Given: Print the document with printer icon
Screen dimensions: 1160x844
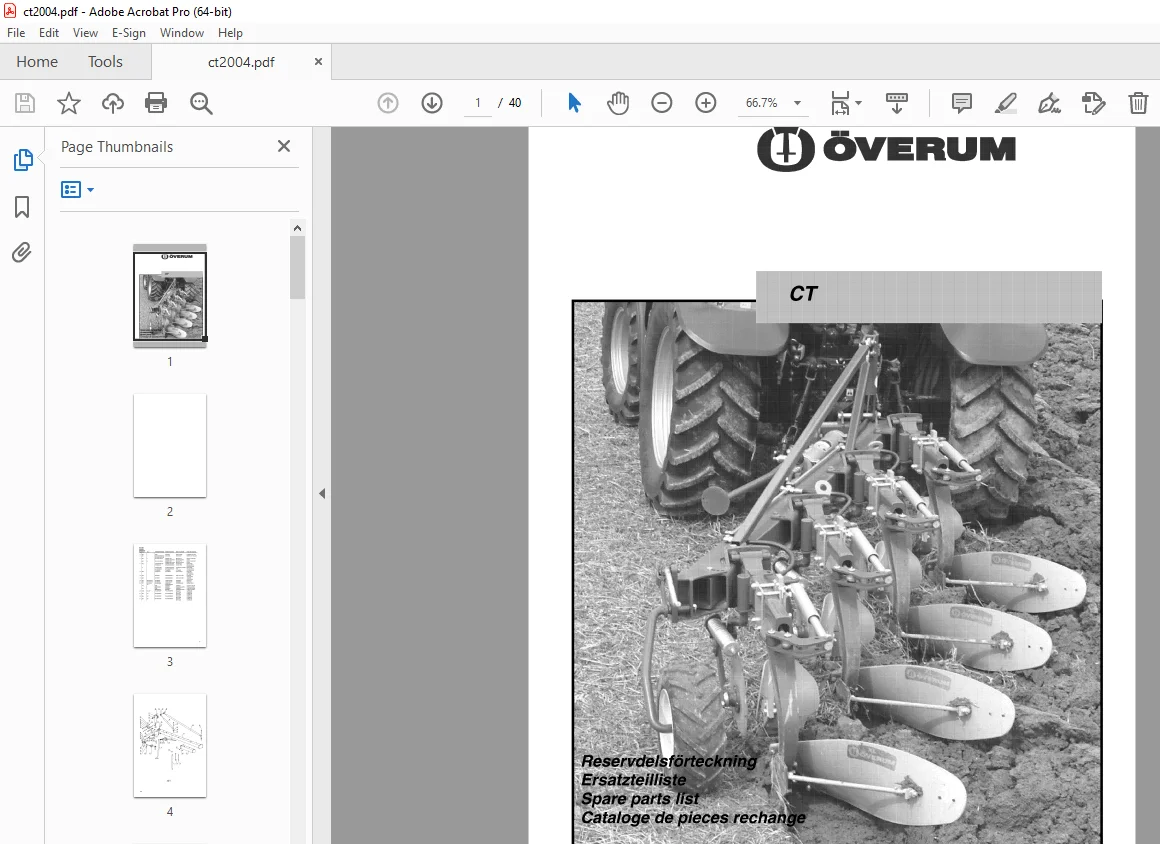Looking at the screenshot, I should pos(156,103).
